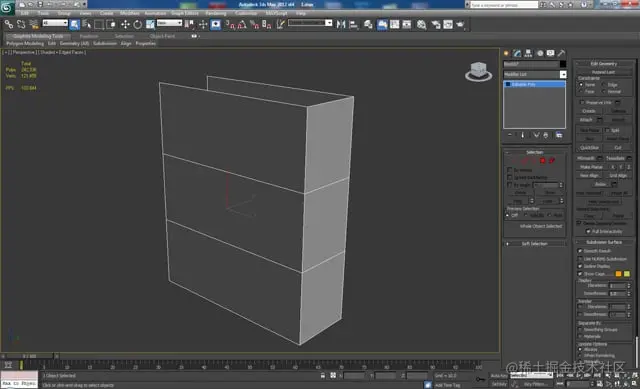The height and width of the screenshot is (389, 640).
Task: Expand the Soft Selection rollout
Action: click(x=534, y=244)
